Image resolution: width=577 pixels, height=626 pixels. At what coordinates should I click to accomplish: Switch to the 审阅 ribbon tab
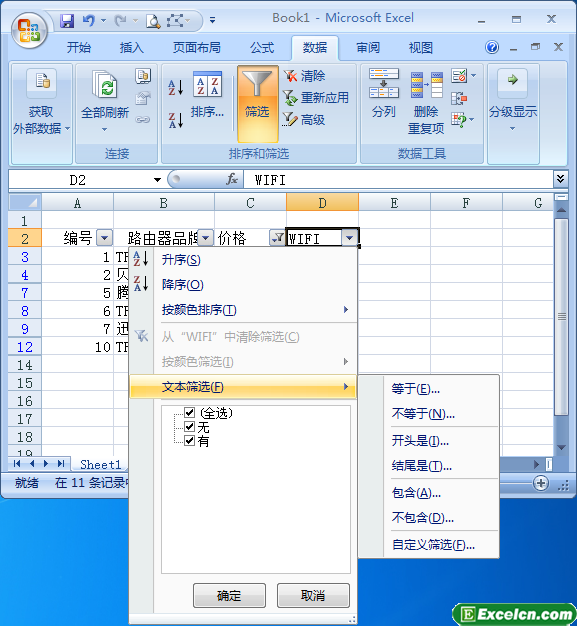coord(368,48)
